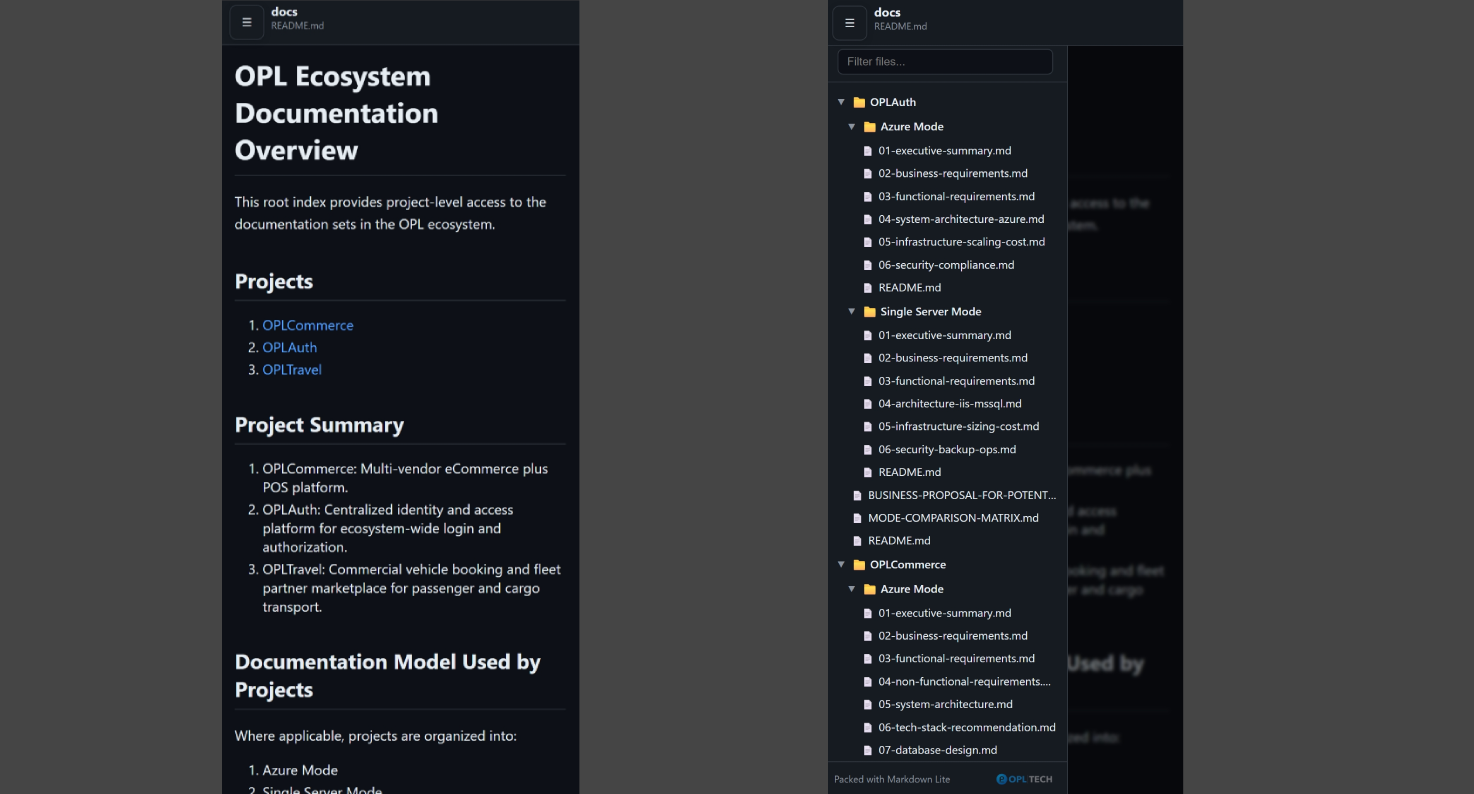Click the OPL.TECH logo in the footer

(1024, 778)
